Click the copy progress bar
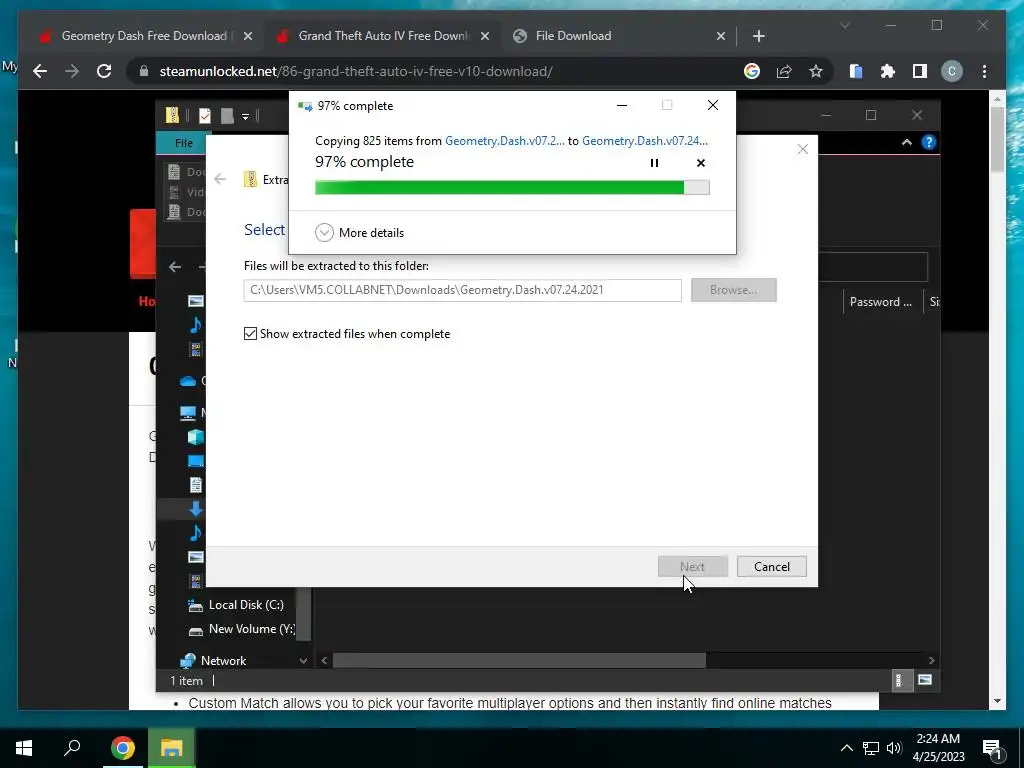The image size is (1024, 768). [x=512, y=188]
